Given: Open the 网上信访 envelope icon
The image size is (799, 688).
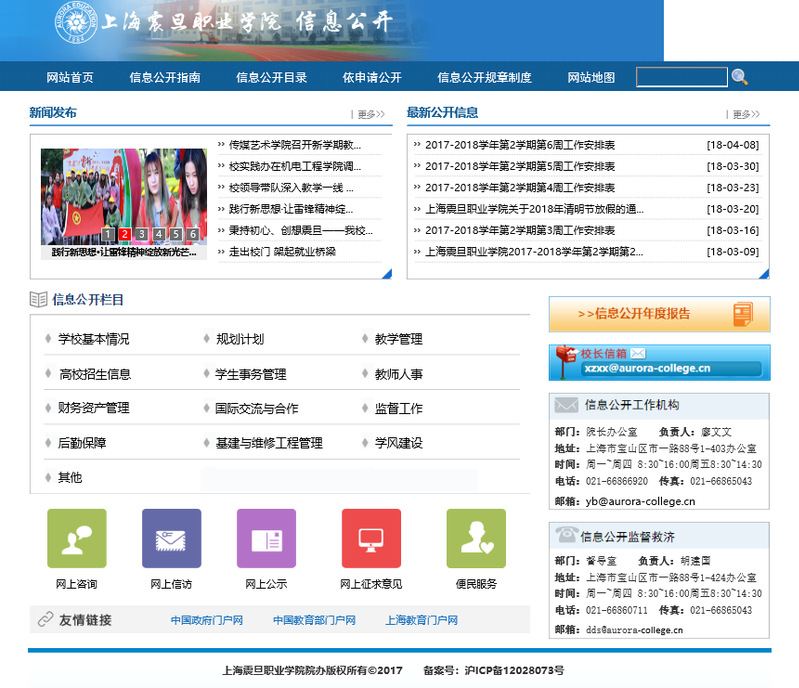Looking at the screenshot, I should pos(171,539).
